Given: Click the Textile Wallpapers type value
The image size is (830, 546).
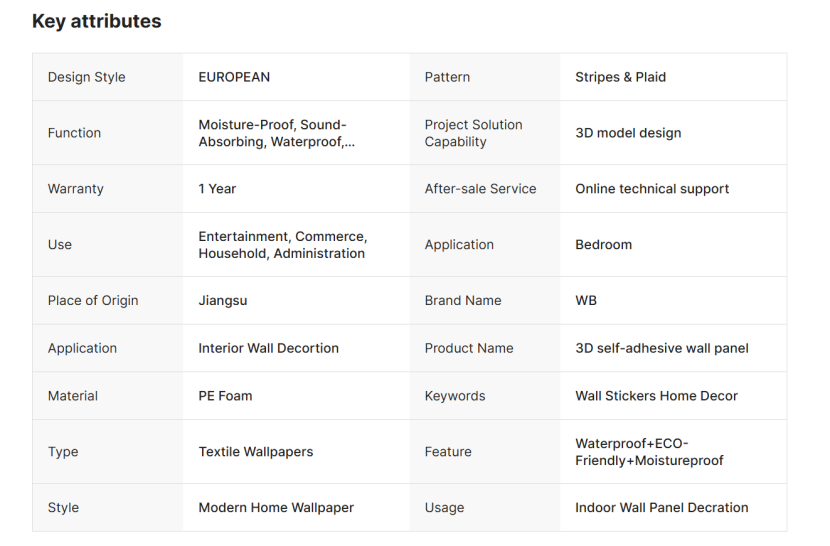Looking at the screenshot, I should pyautogui.click(x=255, y=452).
